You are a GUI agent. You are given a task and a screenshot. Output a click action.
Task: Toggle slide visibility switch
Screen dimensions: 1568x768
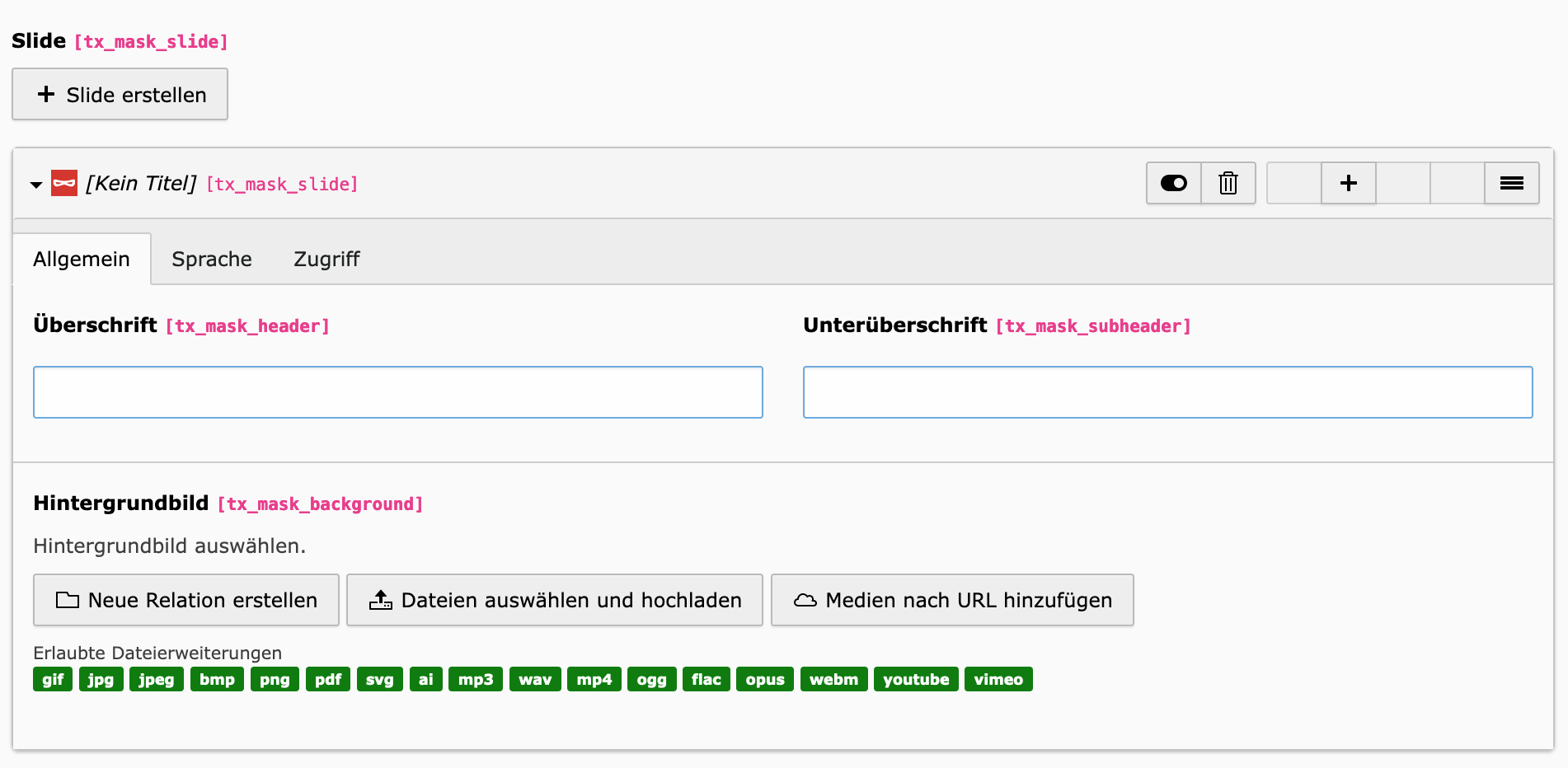[1173, 183]
